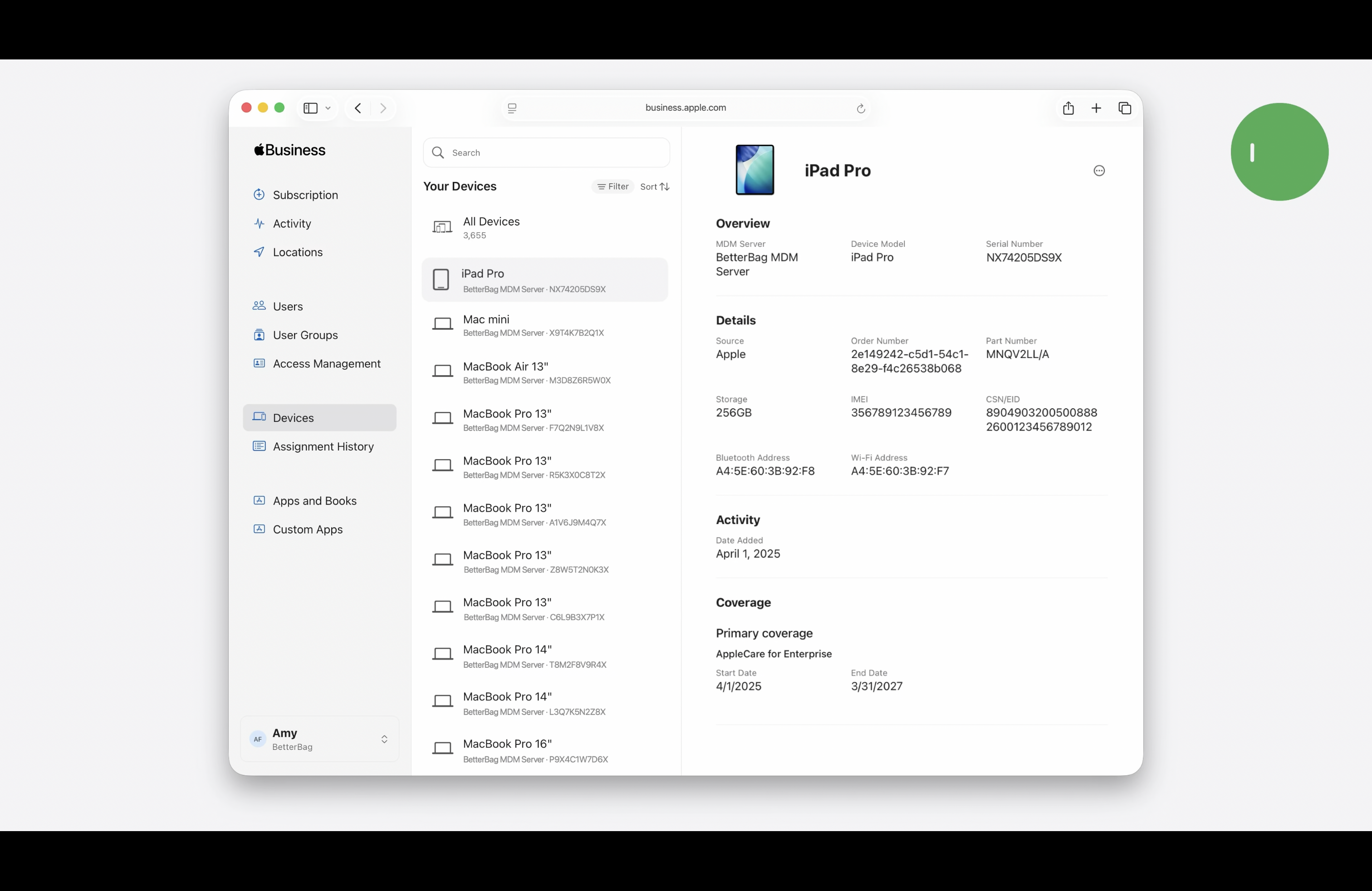Screen dimensions: 1372x891
Task: Open the Subscription section icon
Action: [x=259, y=195]
